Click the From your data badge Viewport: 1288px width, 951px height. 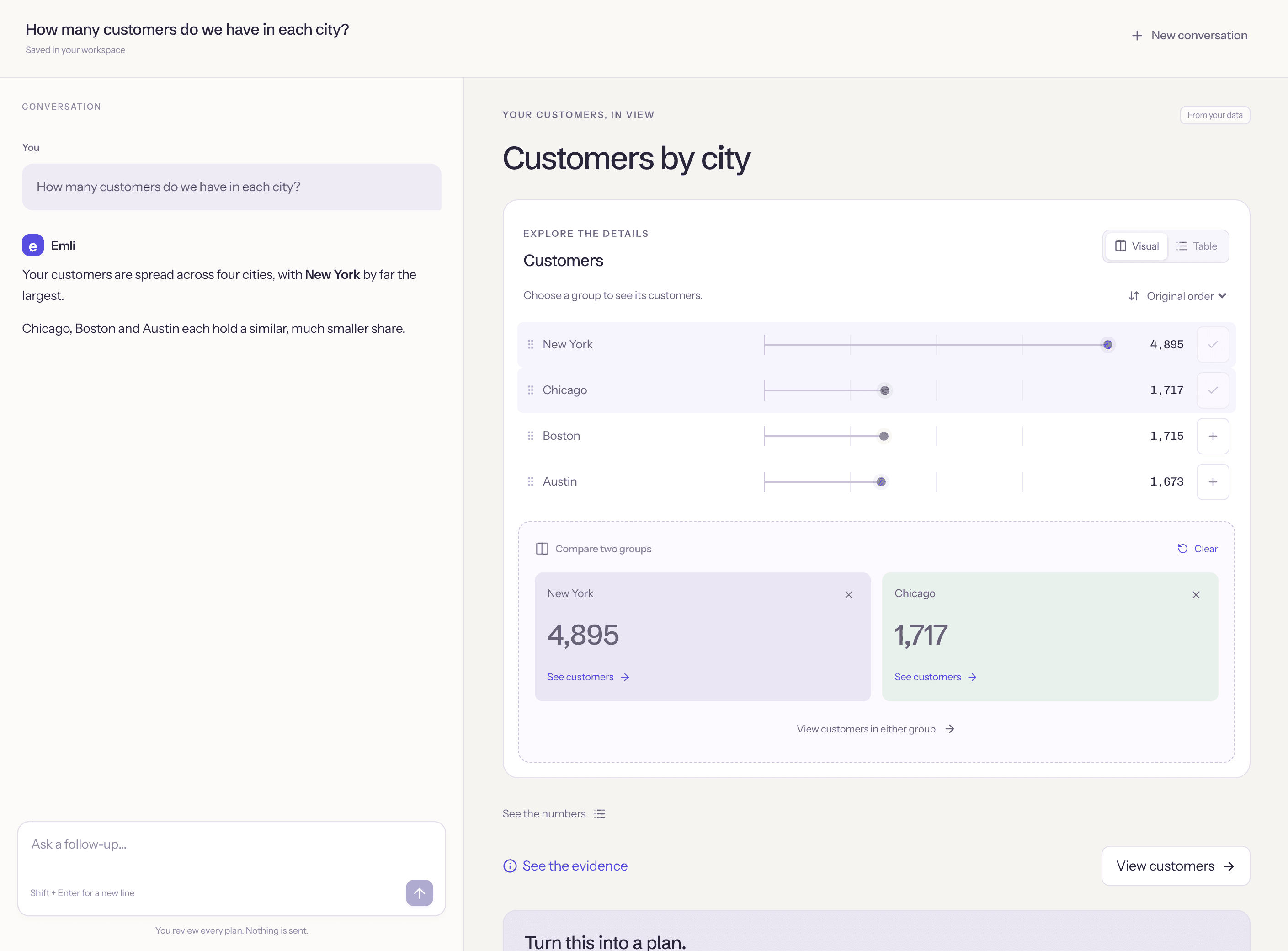1214,115
